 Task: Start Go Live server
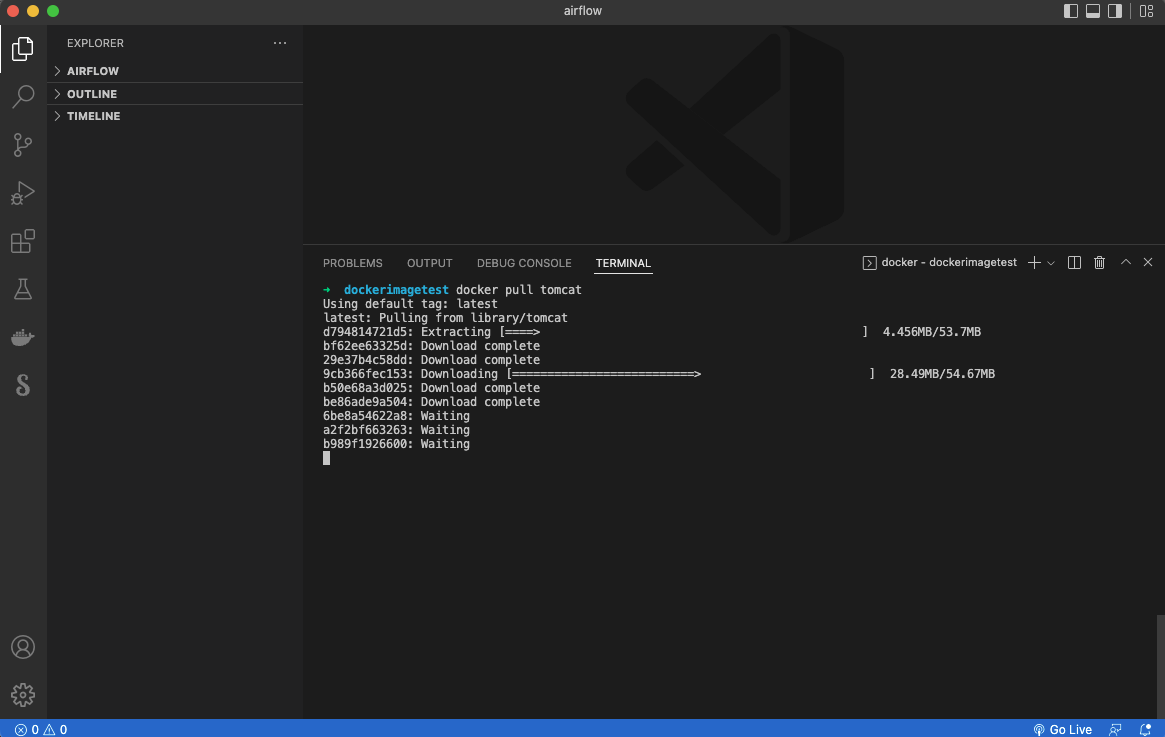coord(1062,730)
